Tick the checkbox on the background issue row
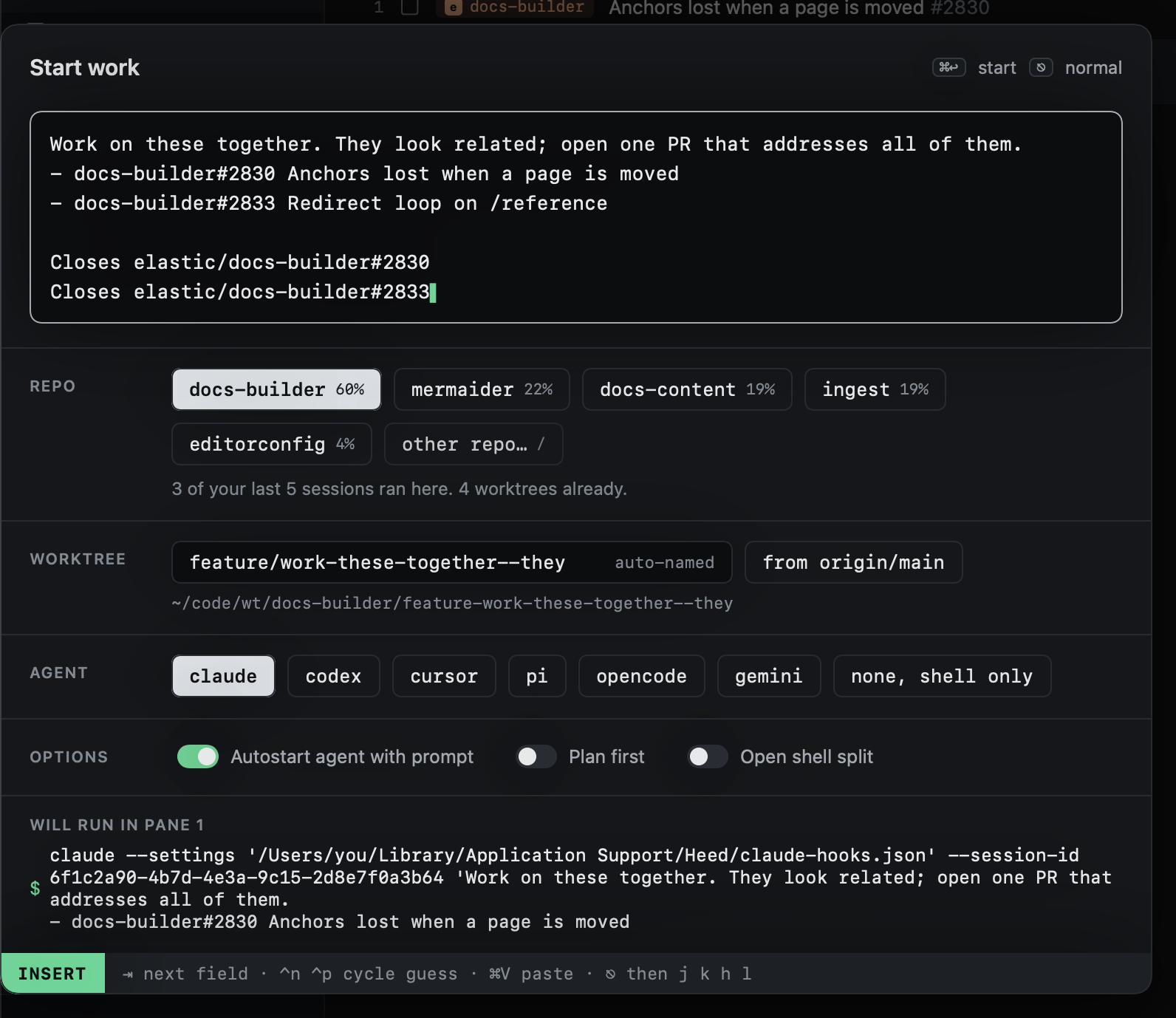 pos(409,7)
